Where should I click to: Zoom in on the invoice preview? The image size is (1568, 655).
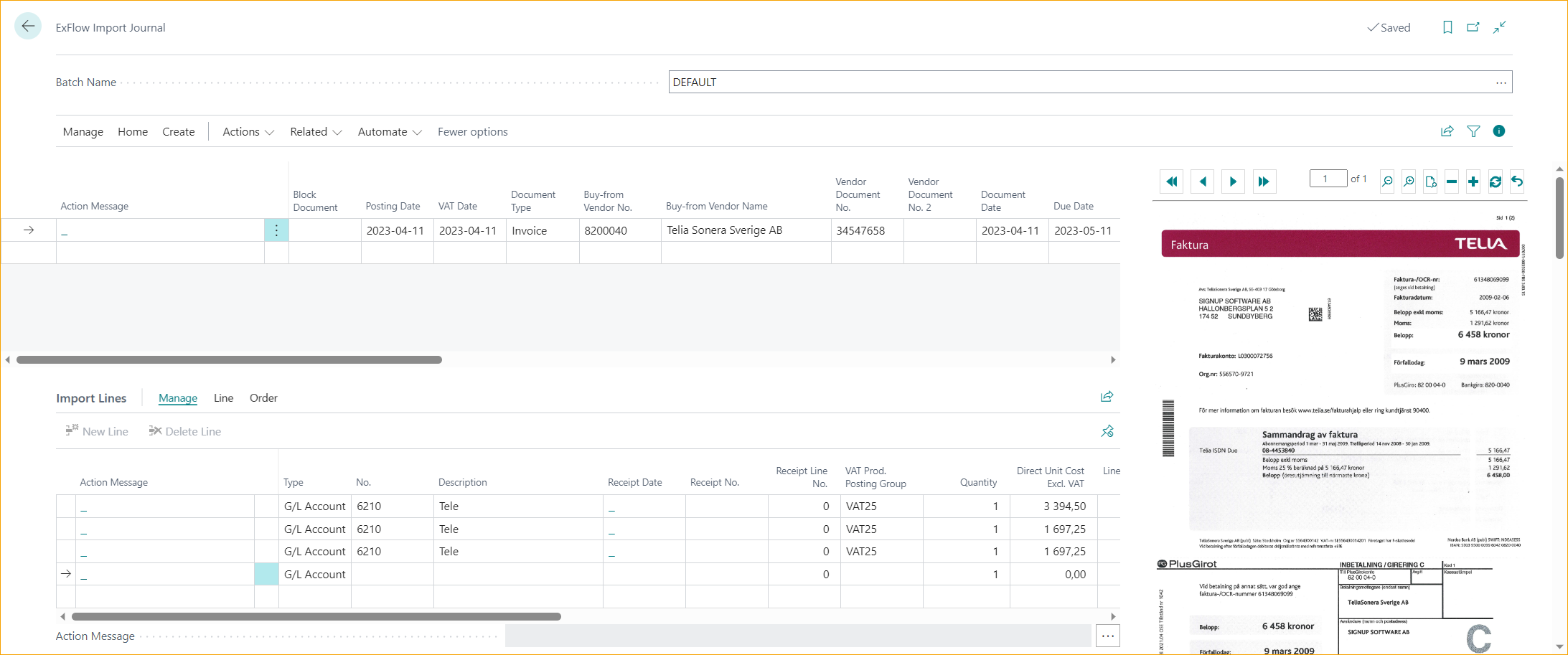point(1408,182)
